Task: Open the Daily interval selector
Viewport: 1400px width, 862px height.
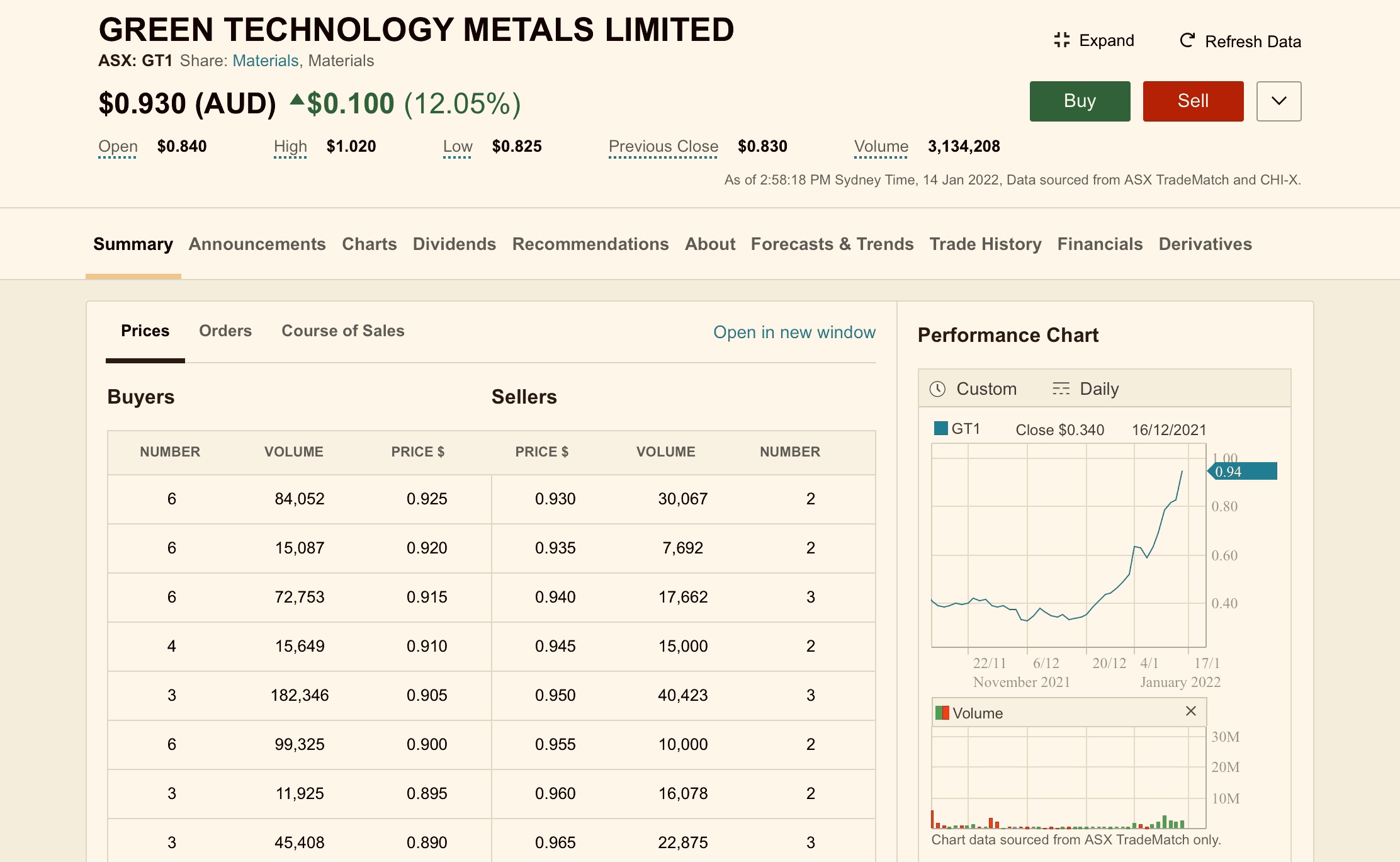Action: 1085,389
